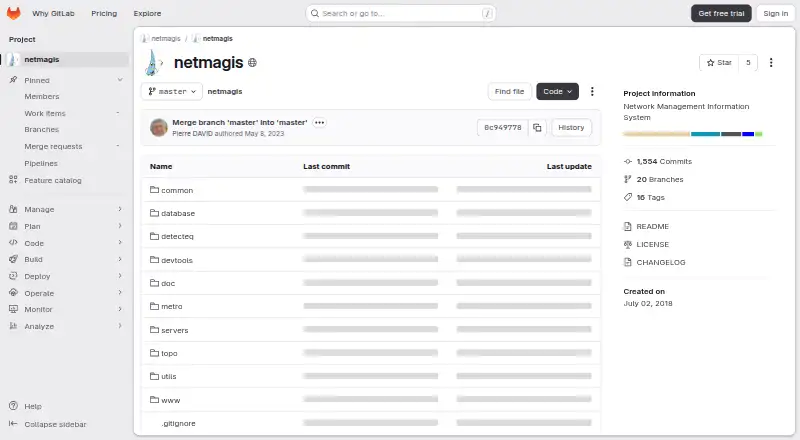The image size is (800, 440).
Task: Click the Pinned pin icon in sidebar
Action: tap(13, 80)
